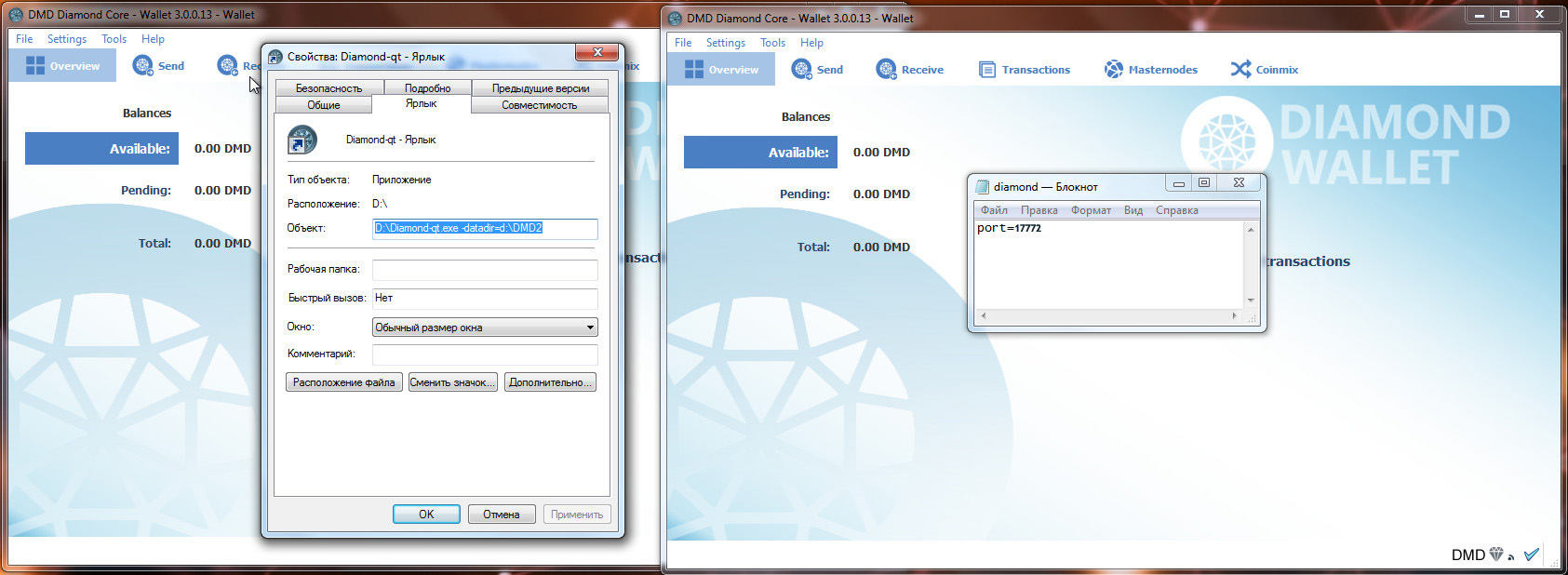Open Help menu in right wallet
Image resolution: width=1568 pixels, height=575 pixels.
pos(811,43)
